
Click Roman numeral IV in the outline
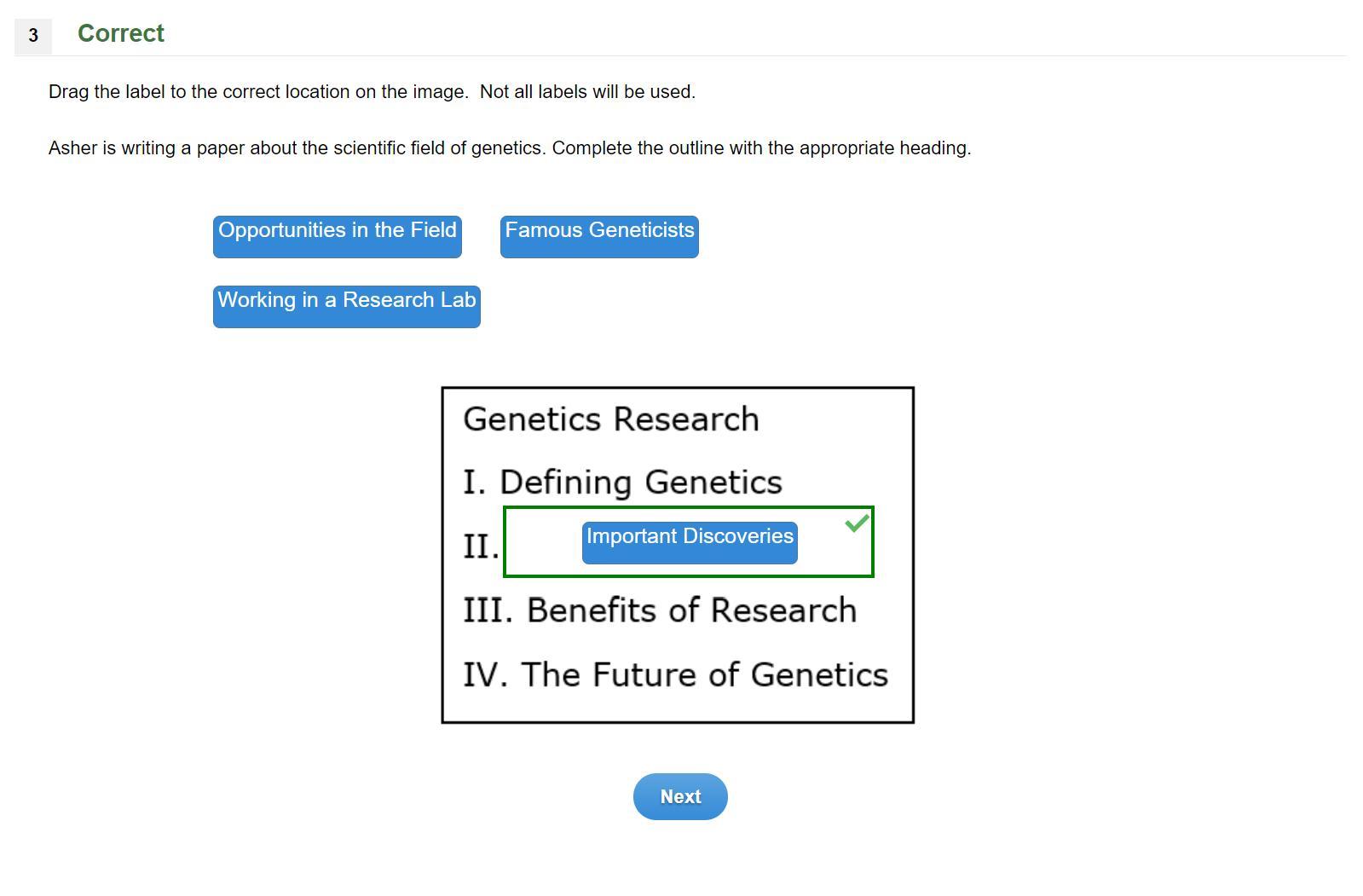click(484, 674)
